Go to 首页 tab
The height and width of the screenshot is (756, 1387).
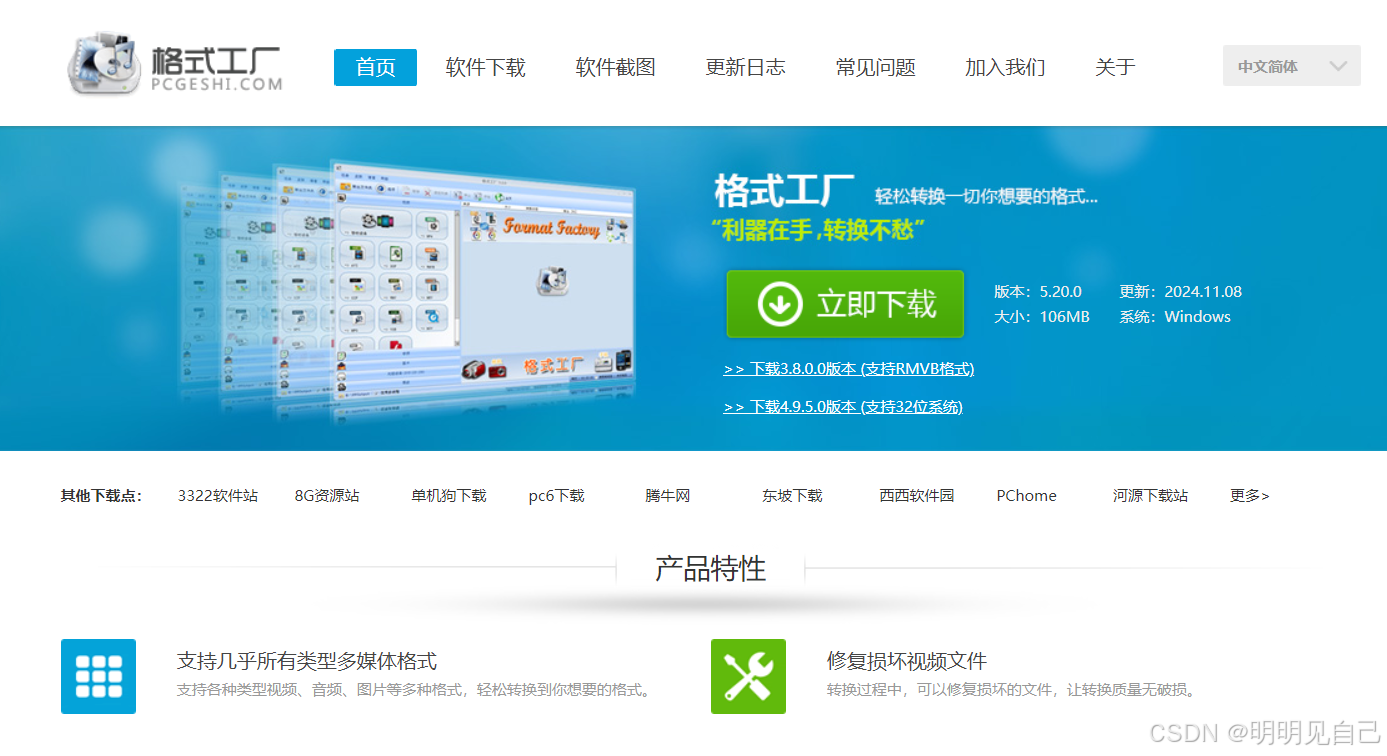point(375,67)
